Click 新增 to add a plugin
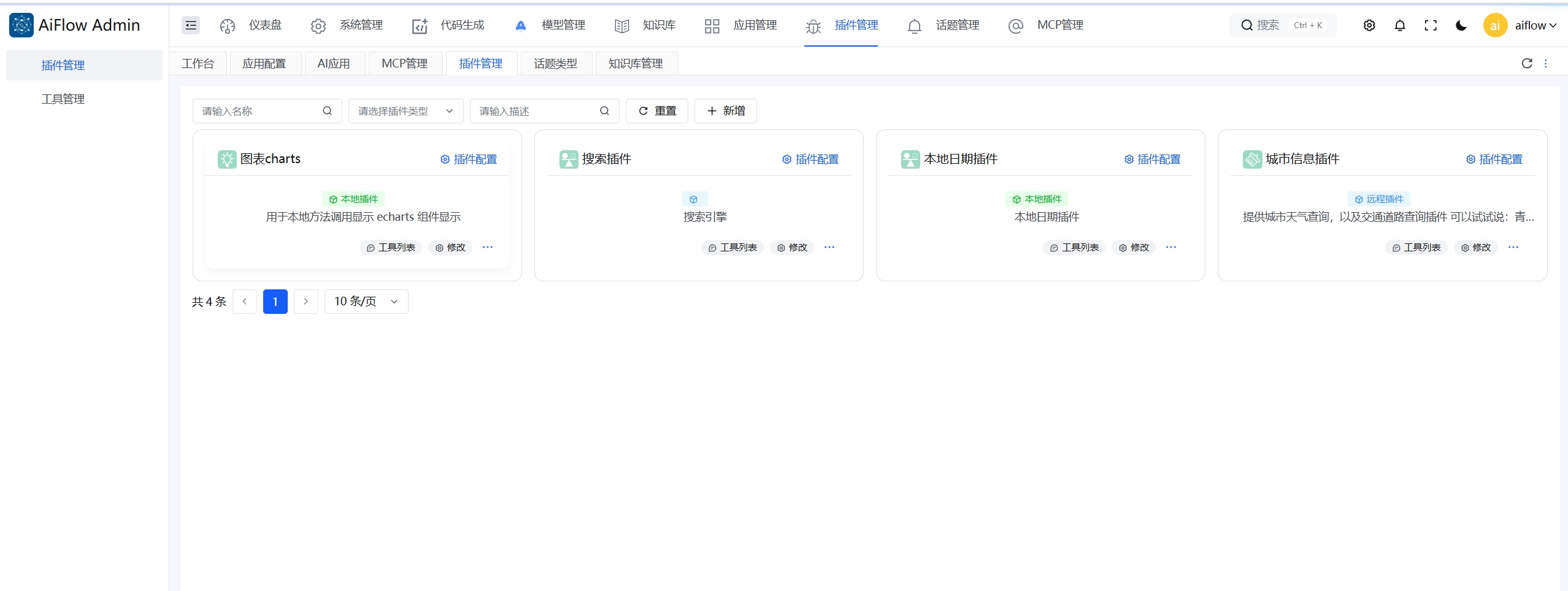The width and height of the screenshot is (1568, 591). (x=724, y=111)
